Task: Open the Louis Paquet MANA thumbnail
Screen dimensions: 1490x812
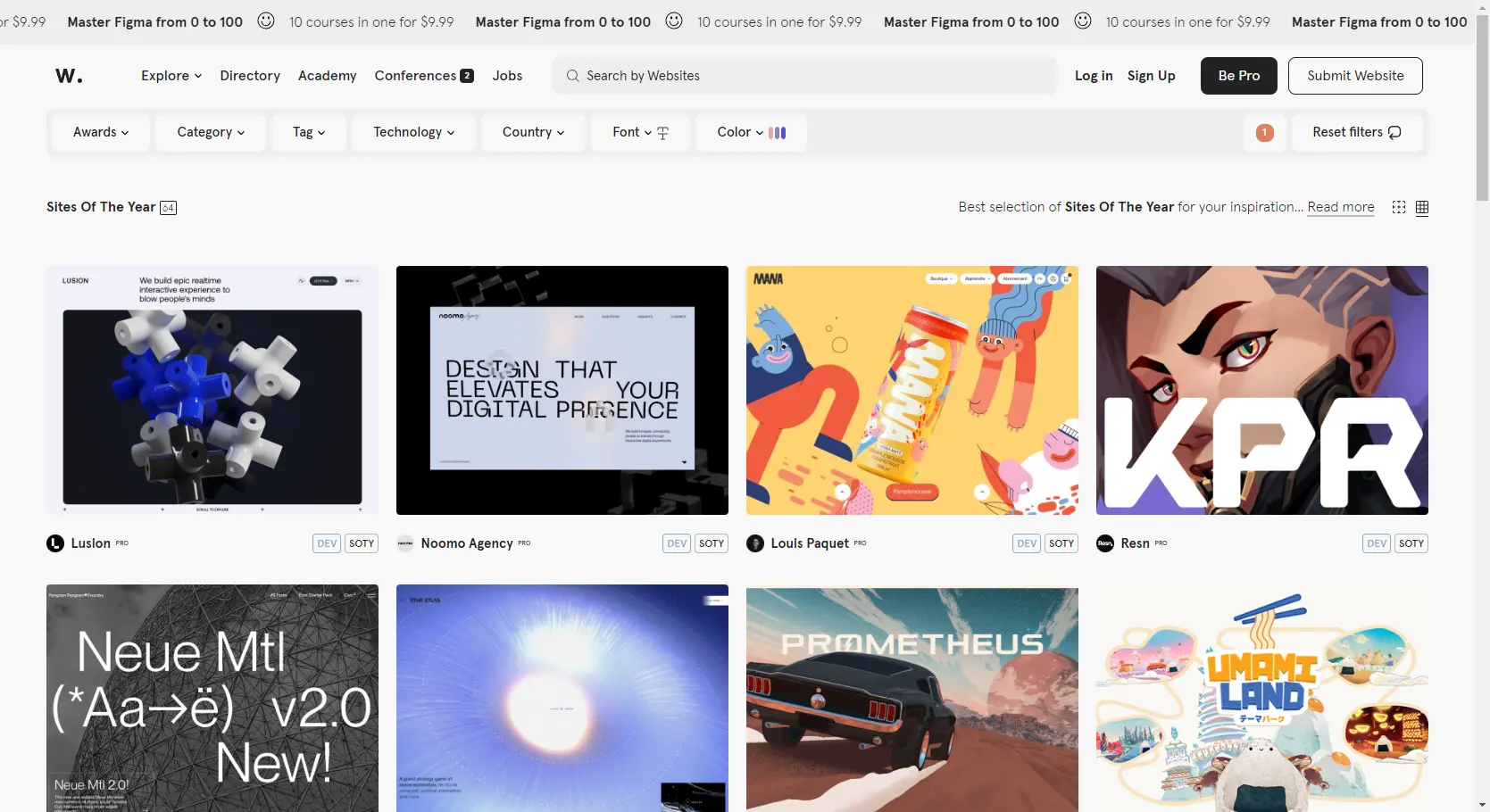Action: 912,390
